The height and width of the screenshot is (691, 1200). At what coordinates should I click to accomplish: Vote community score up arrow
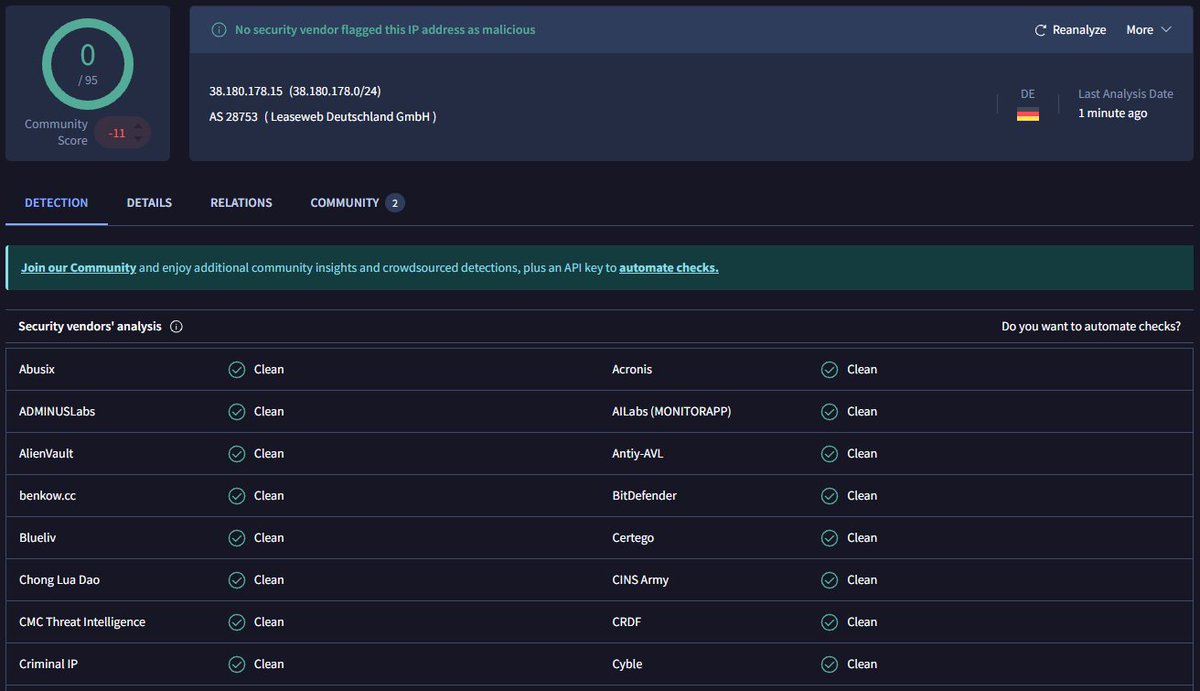pyautogui.click(x=138, y=126)
